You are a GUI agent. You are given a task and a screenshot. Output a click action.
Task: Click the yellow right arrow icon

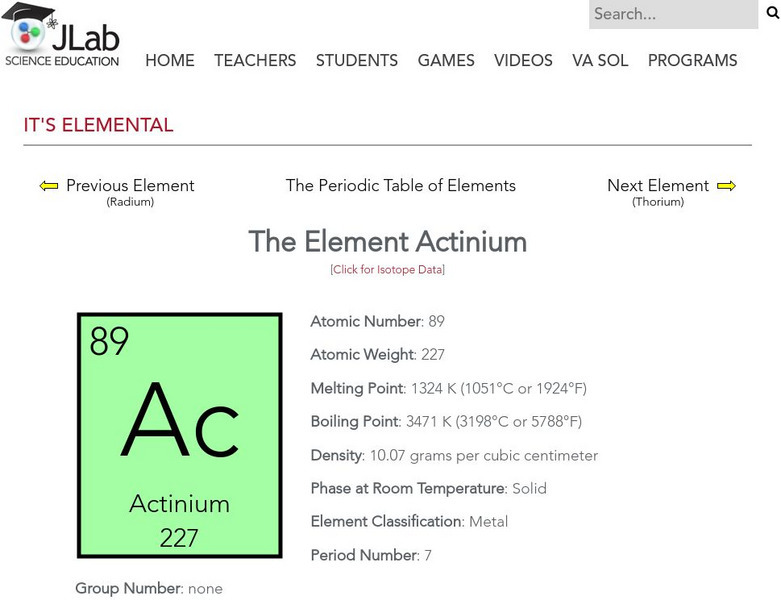pos(727,186)
